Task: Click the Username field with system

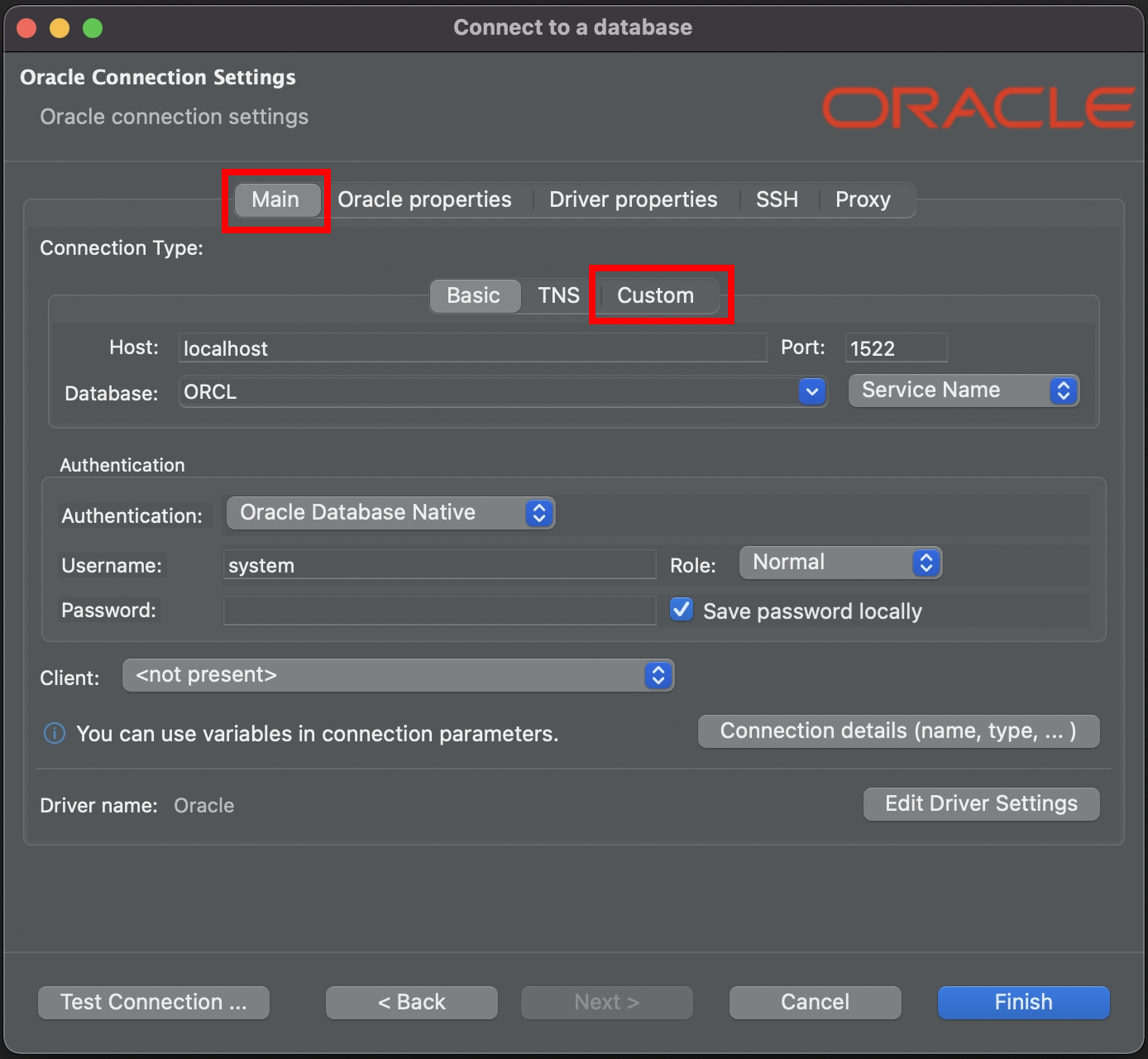Action: pos(439,565)
